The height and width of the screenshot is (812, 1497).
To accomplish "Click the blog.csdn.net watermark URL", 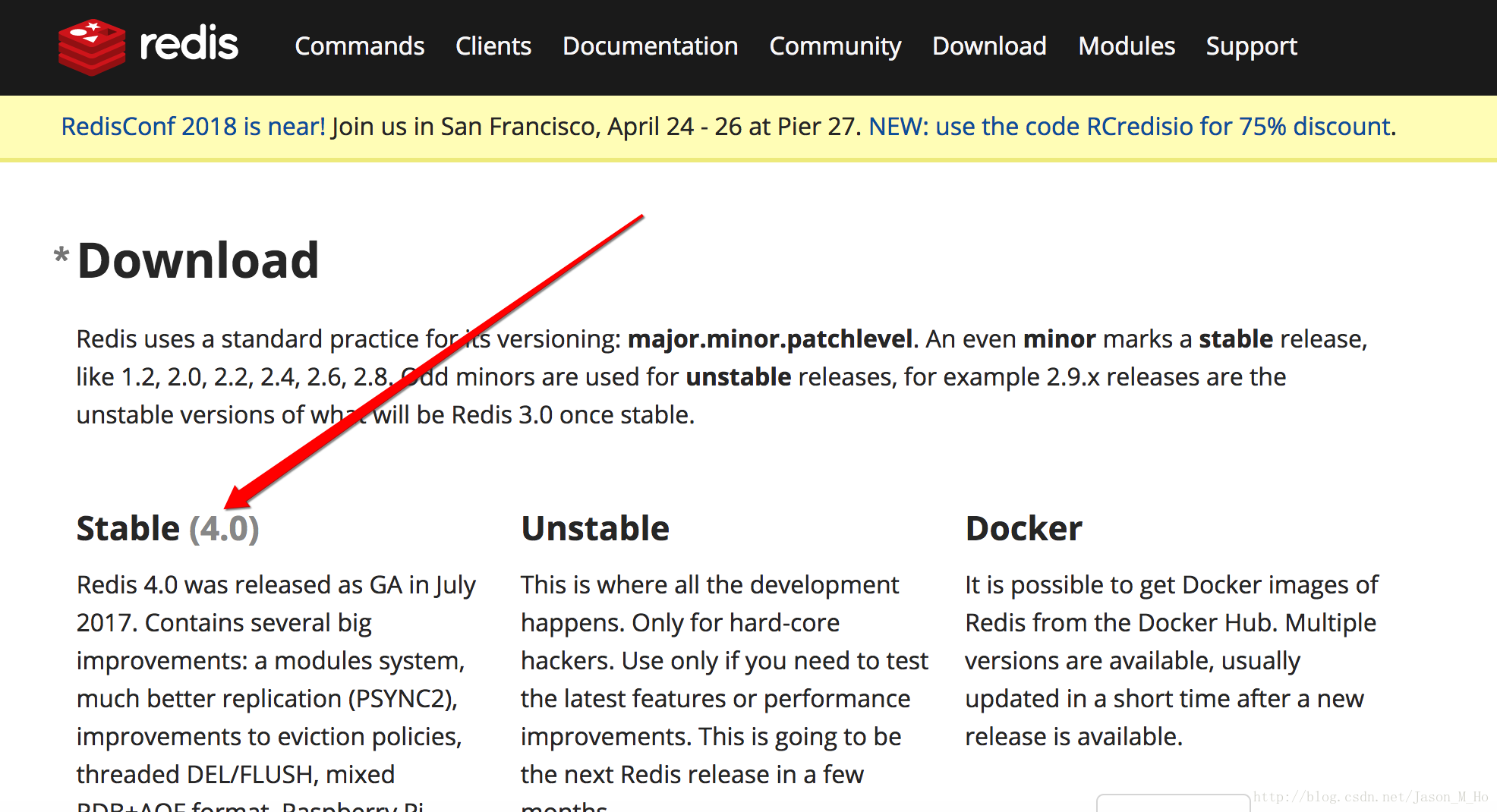I will click(x=1370, y=797).
